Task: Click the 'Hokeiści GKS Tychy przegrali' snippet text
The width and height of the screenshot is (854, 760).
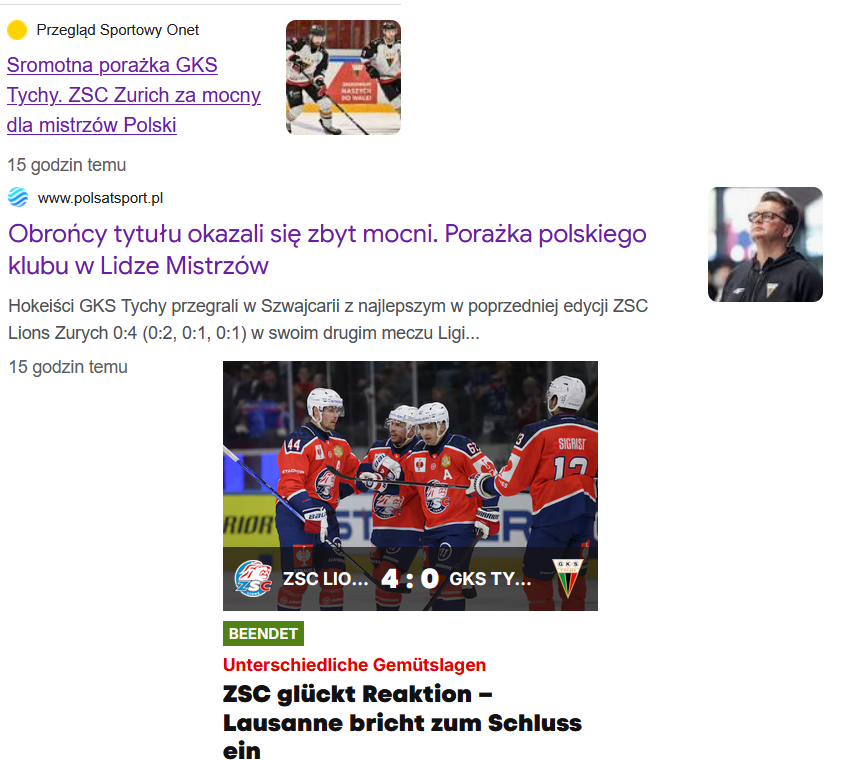Action: pyautogui.click(x=328, y=319)
